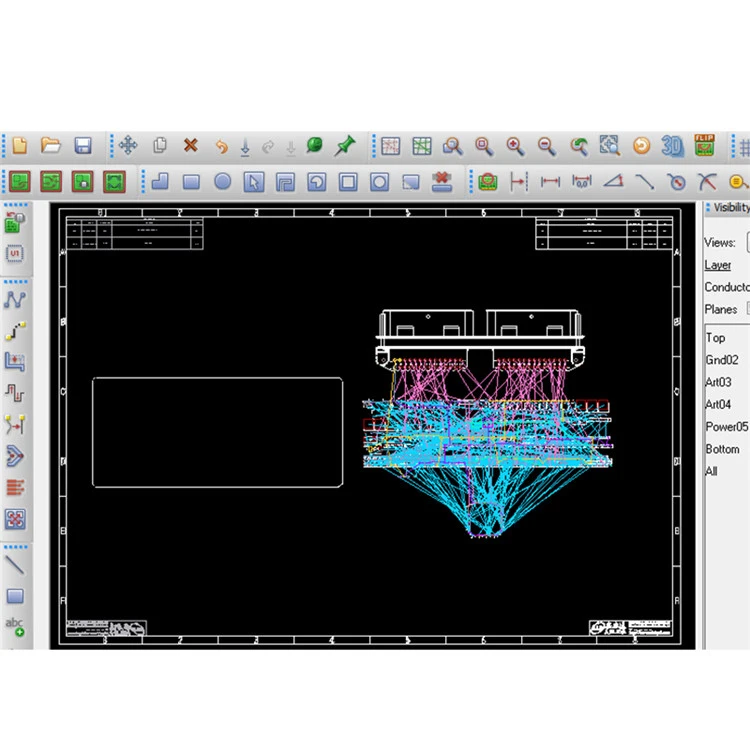Viewport: 750px width, 750px height.
Task: Click the second green routing icon
Action: [51, 182]
